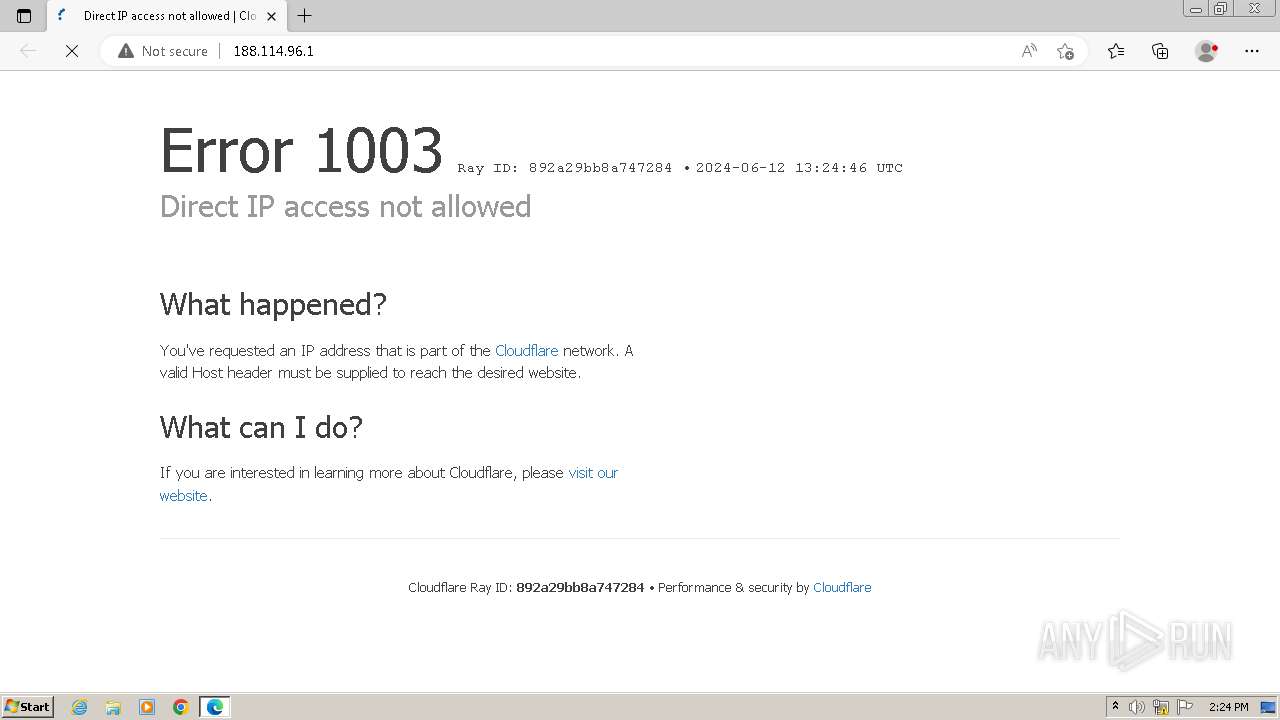Image resolution: width=1280 pixels, height=720 pixels.
Task: View the Not secure site information
Action: click(163, 51)
